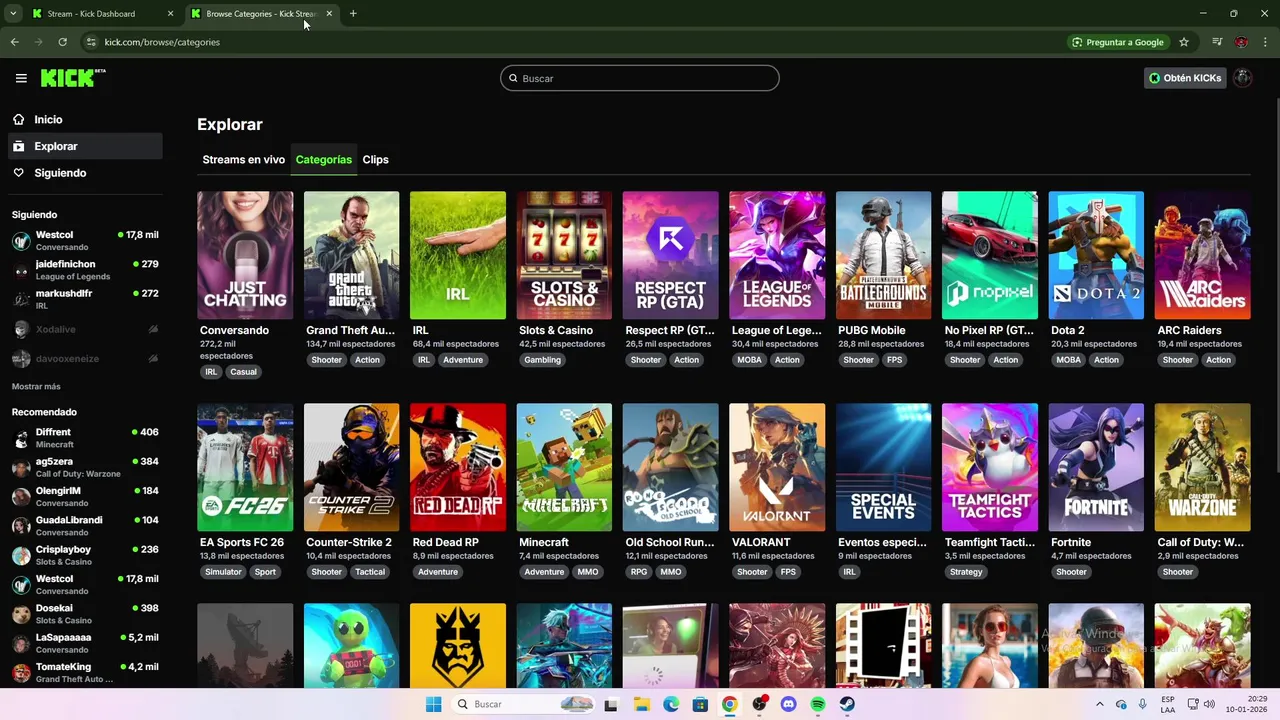Open ARC Raiders category thumbnail

pyautogui.click(x=1202, y=255)
